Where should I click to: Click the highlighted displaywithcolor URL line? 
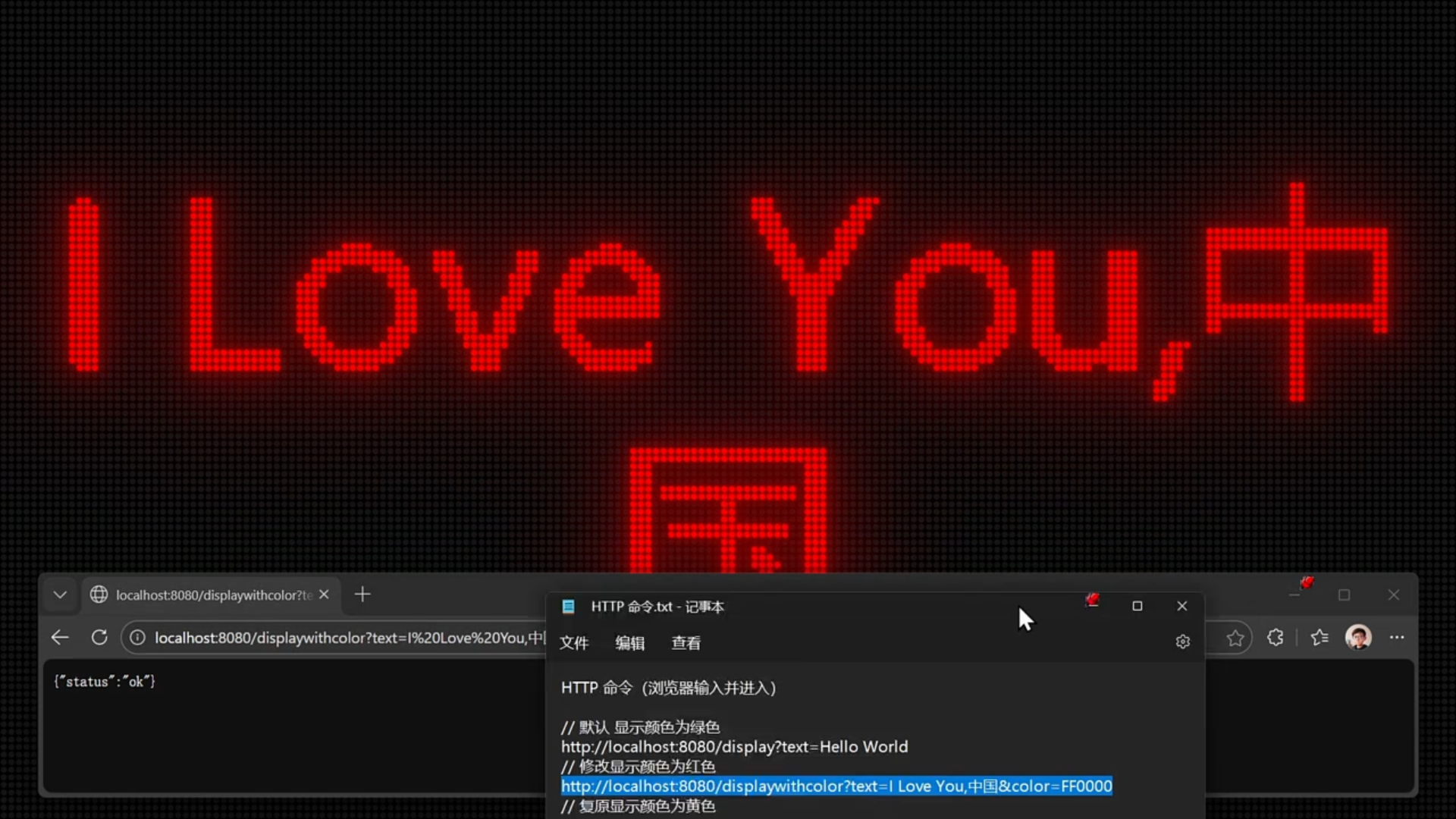click(x=836, y=786)
